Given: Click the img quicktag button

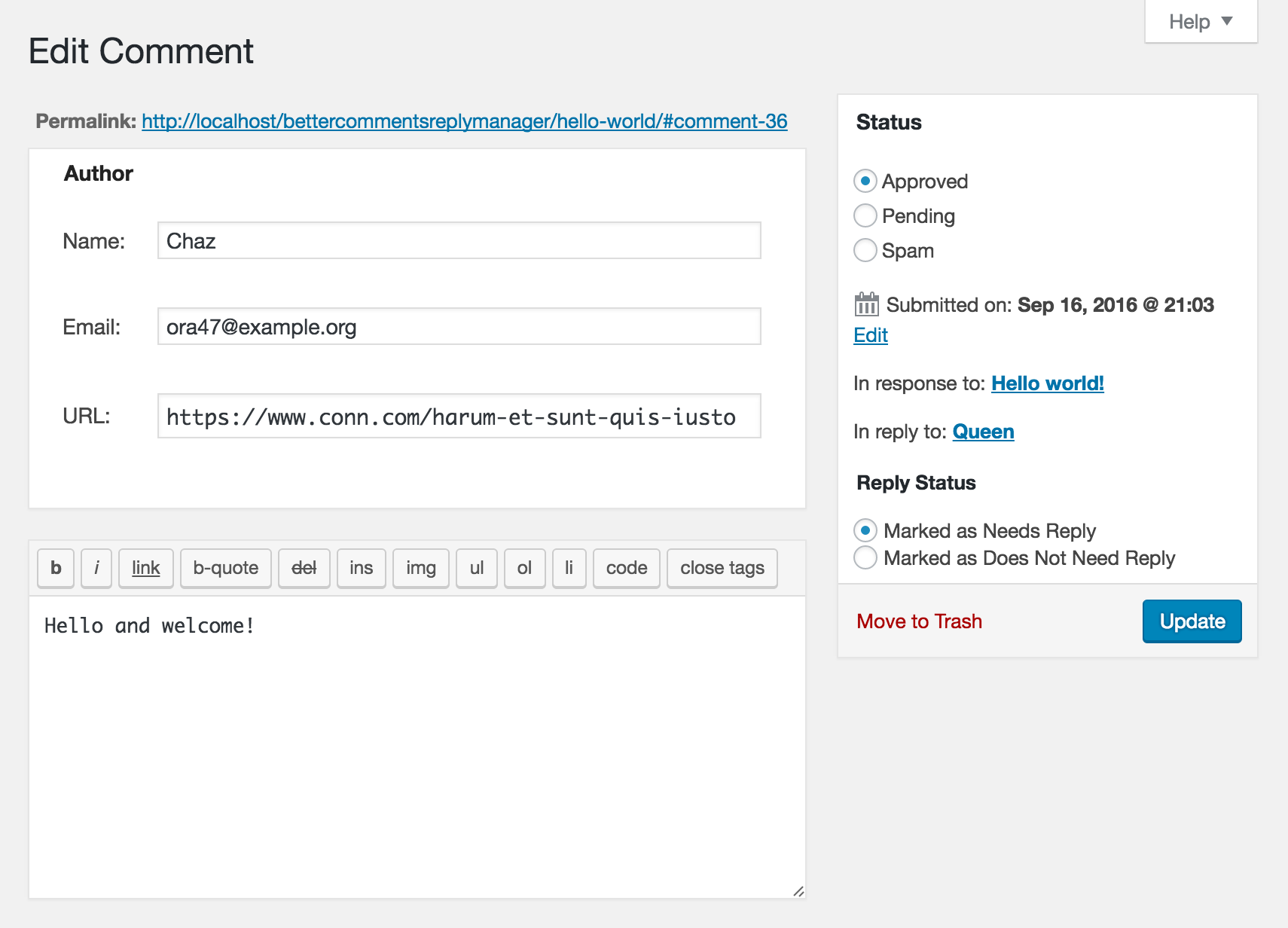Looking at the screenshot, I should [421, 568].
